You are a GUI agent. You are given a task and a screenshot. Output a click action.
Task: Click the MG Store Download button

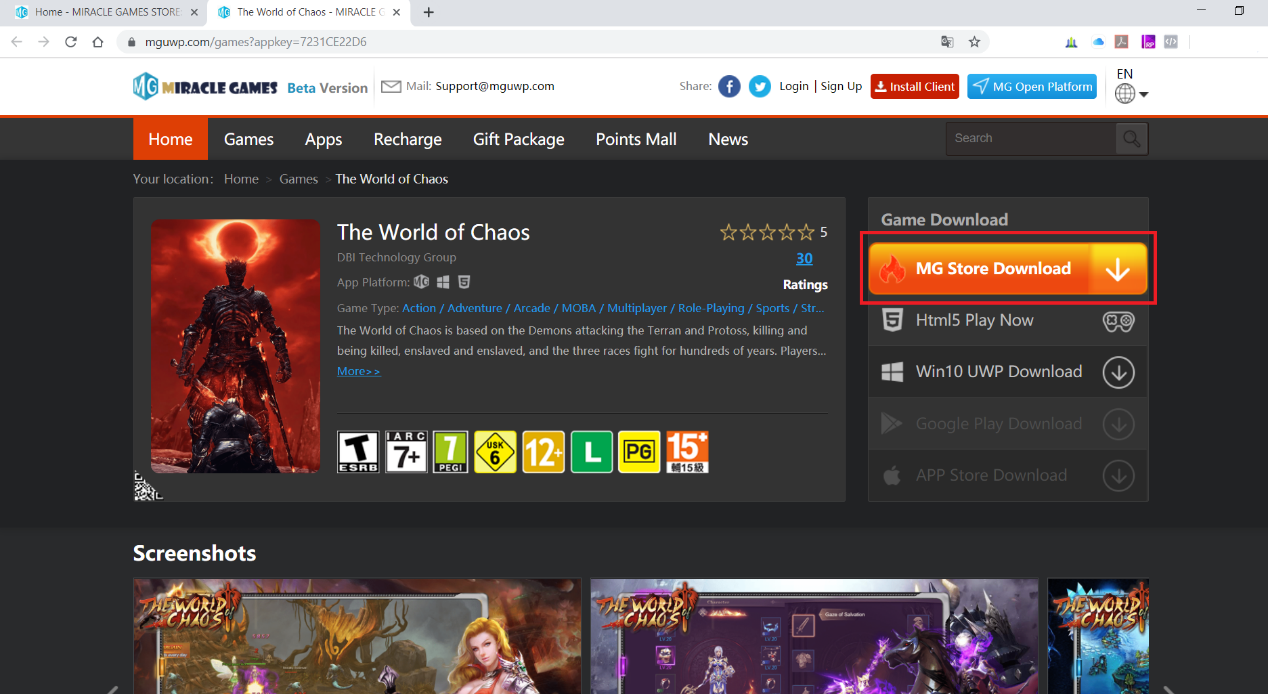(x=1007, y=269)
